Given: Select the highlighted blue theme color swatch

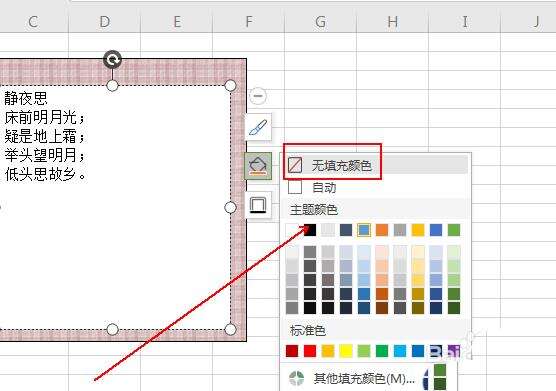Looking at the screenshot, I should pyautogui.click(x=364, y=230).
